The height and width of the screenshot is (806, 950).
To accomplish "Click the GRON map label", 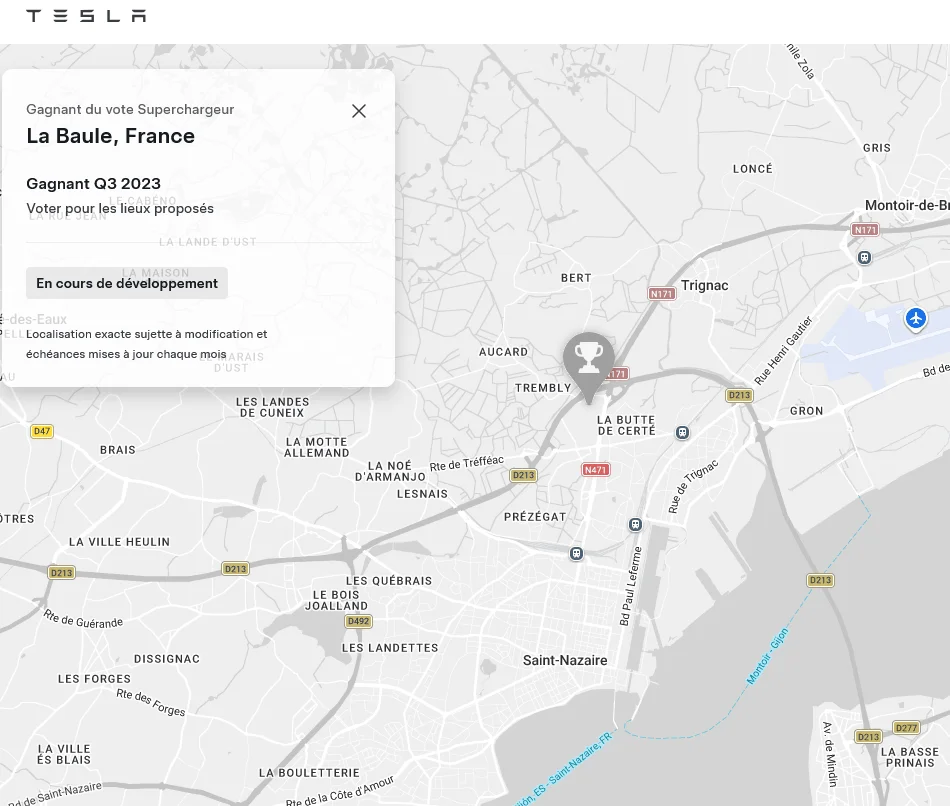I will coord(806,411).
